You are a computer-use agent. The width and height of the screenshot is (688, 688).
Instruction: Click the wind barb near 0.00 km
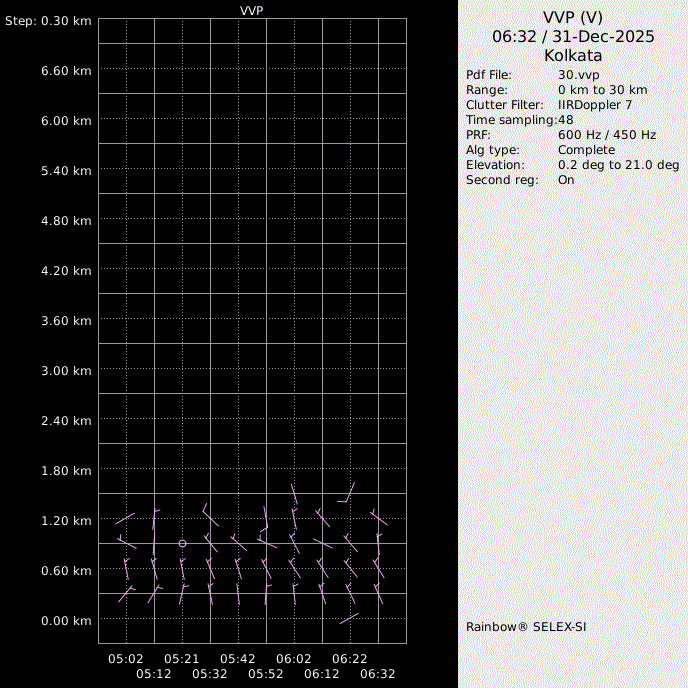click(x=349, y=618)
